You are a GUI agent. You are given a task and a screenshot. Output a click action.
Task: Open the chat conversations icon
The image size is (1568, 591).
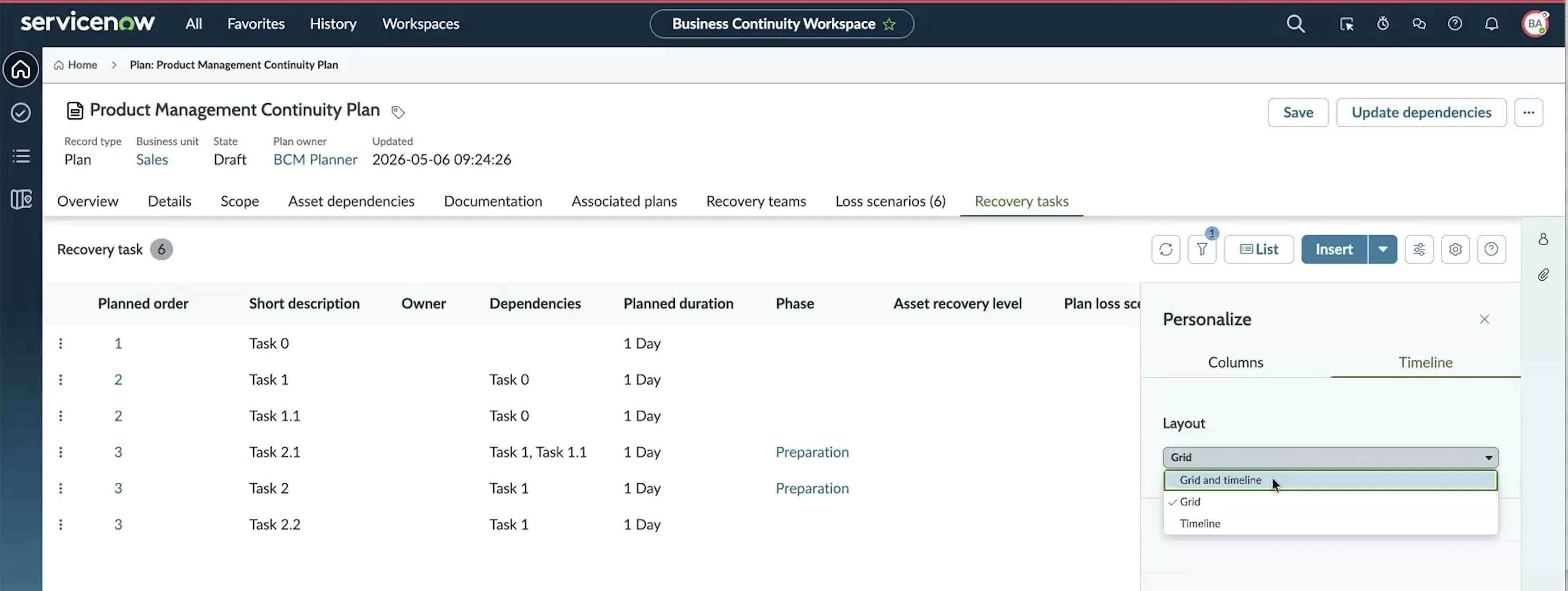point(1419,24)
